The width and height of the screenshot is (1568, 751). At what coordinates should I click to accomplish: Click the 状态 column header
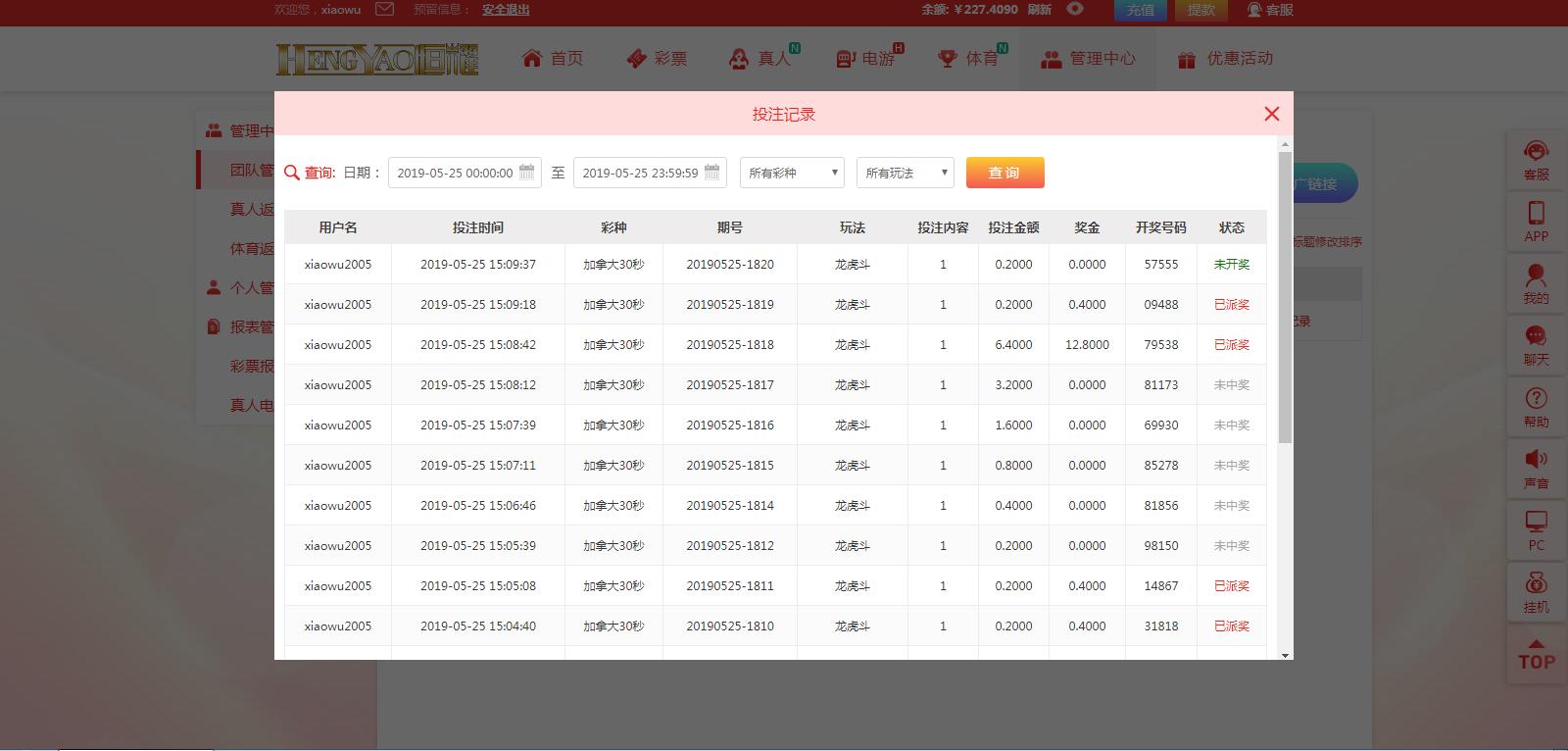(1232, 227)
